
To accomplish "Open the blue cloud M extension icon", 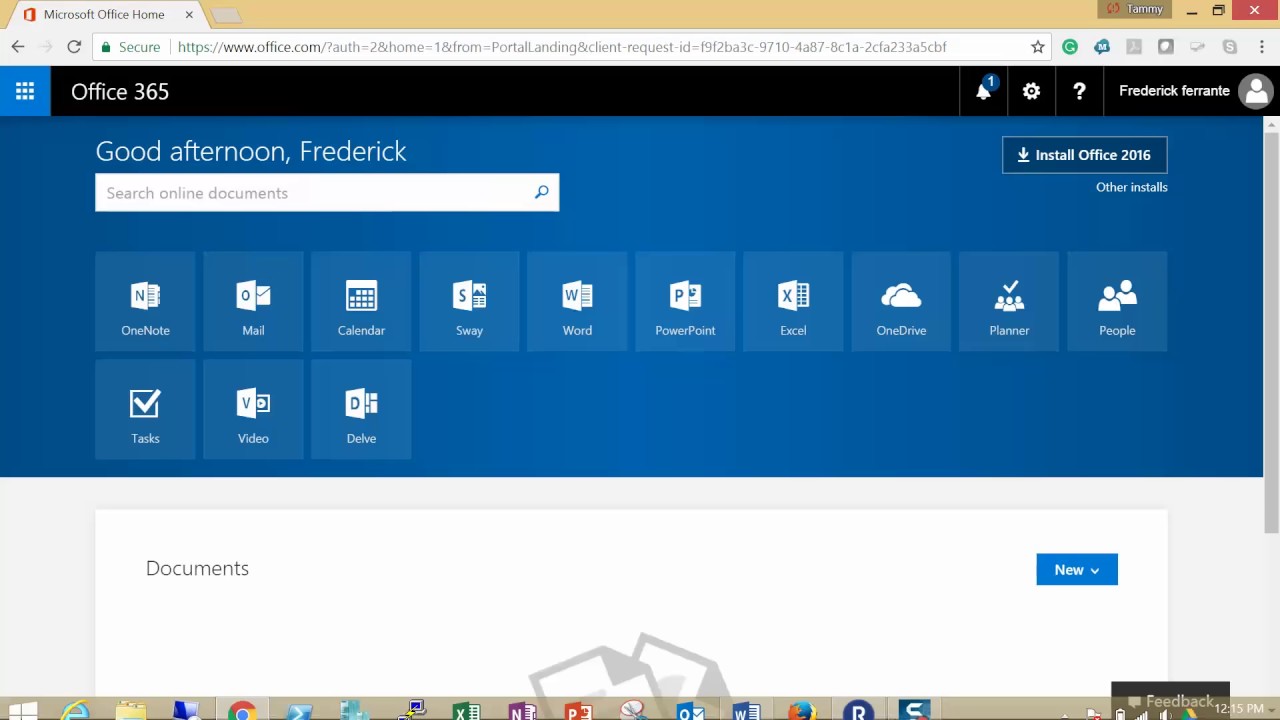I will click(x=1102, y=47).
